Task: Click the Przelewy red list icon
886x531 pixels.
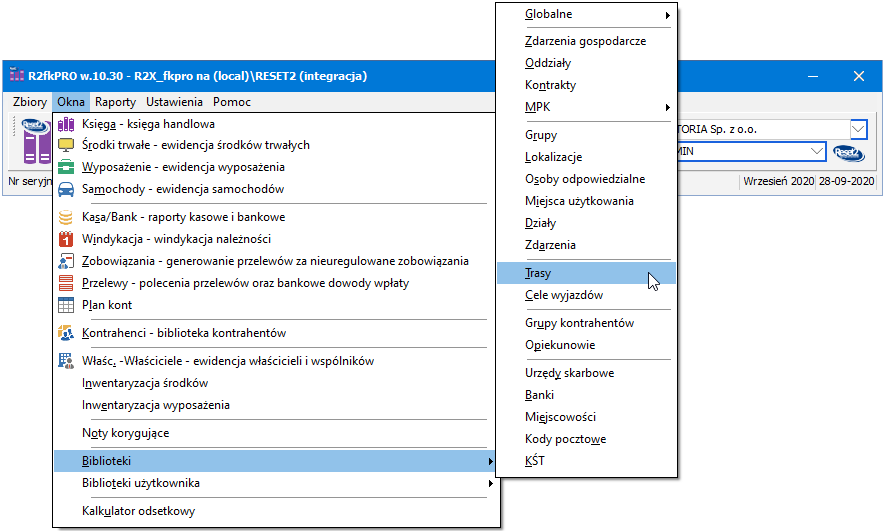Action: point(66,283)
